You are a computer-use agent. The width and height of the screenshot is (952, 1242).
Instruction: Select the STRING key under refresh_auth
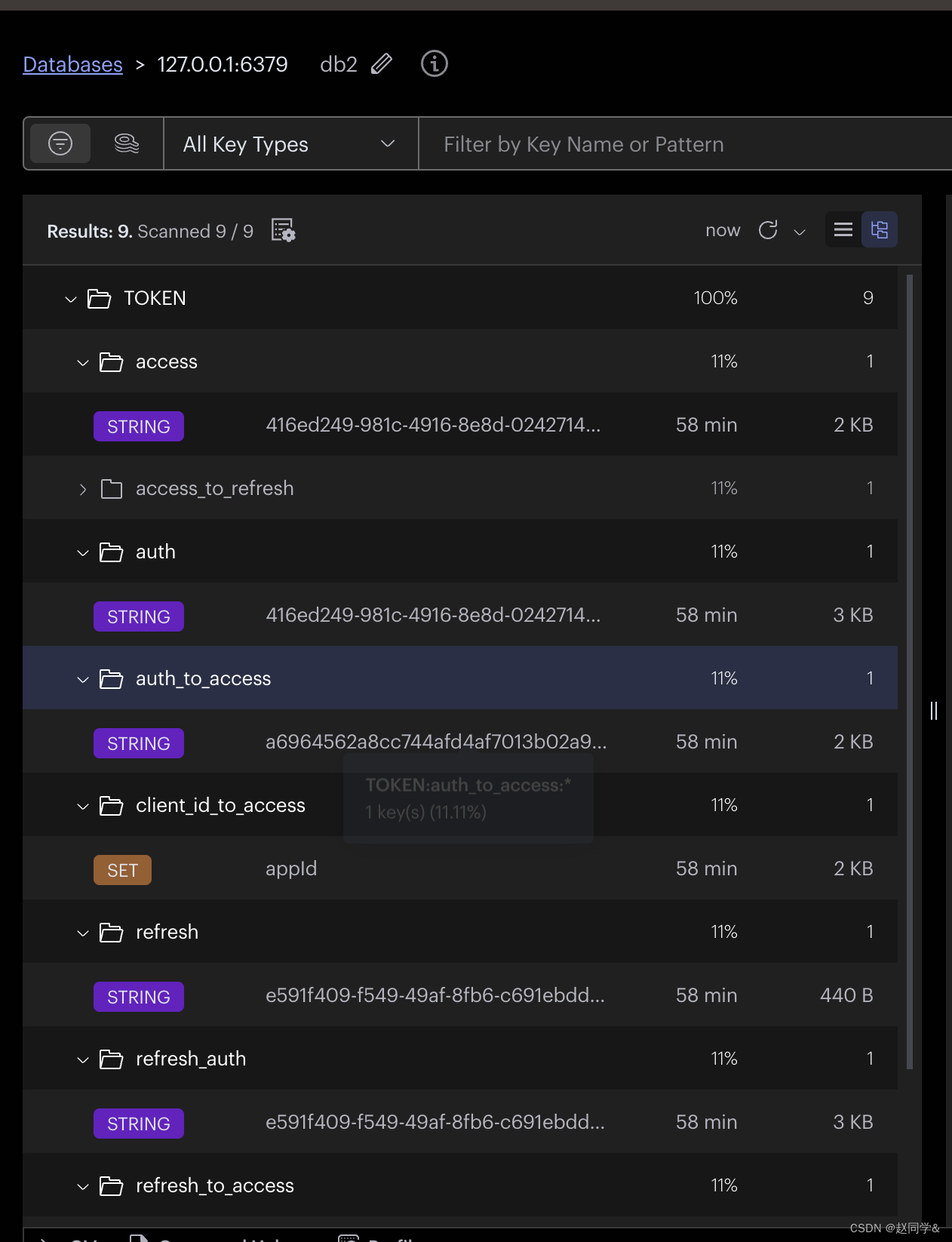460,1122
